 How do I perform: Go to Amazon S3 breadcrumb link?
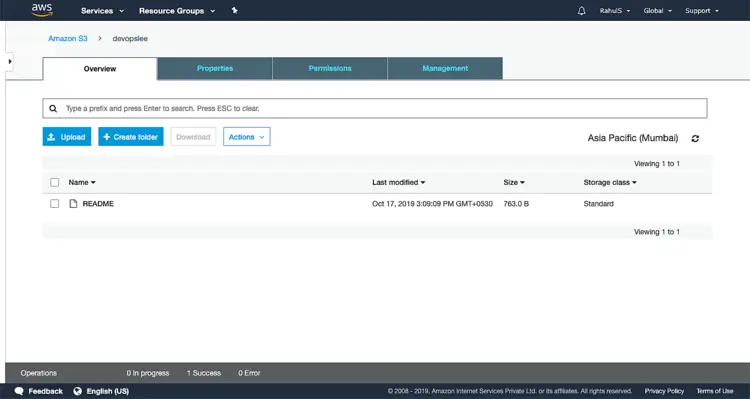click(68, 38)
